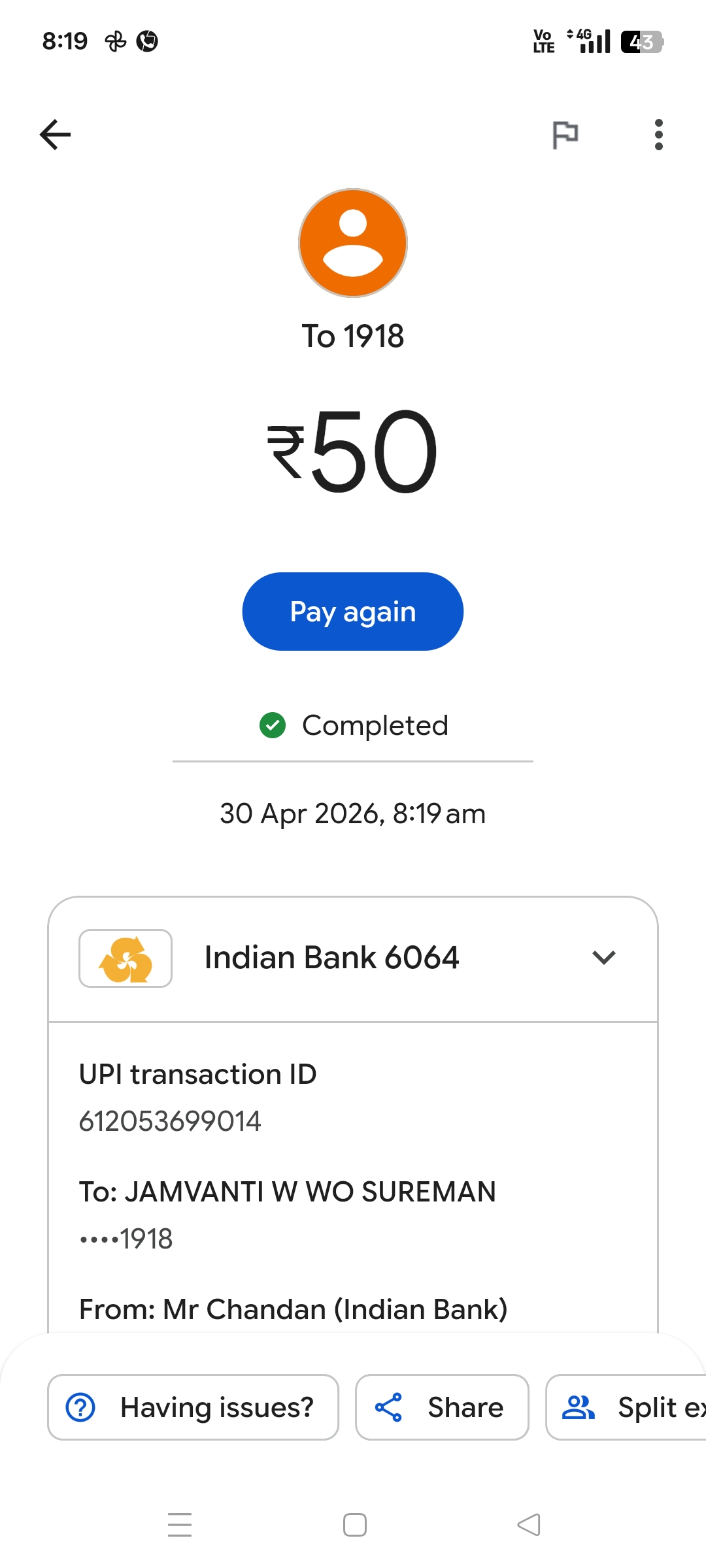The width and height of the screenshot is (706, 1568).
Task: Open the Split expense option
Action: (626, 1407)
